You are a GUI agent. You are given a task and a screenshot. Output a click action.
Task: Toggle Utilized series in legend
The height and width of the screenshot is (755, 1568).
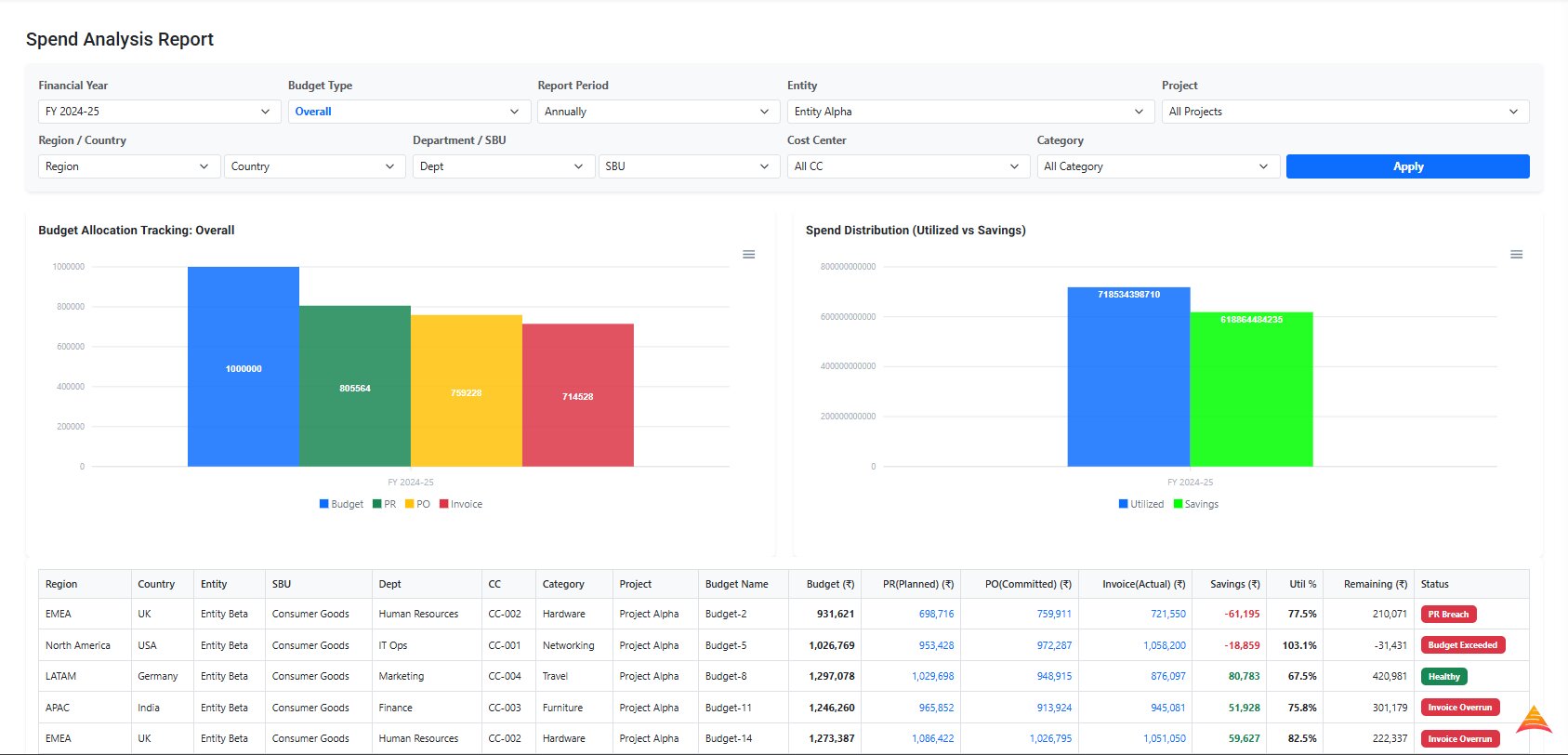tap(1141, 504)
